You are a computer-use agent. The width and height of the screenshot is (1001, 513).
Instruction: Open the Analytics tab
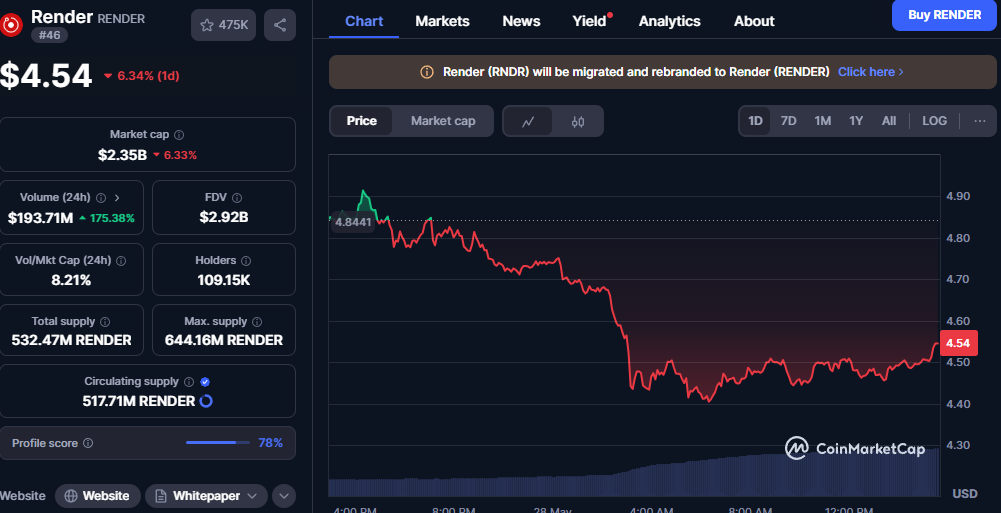[x=670, y=21]
